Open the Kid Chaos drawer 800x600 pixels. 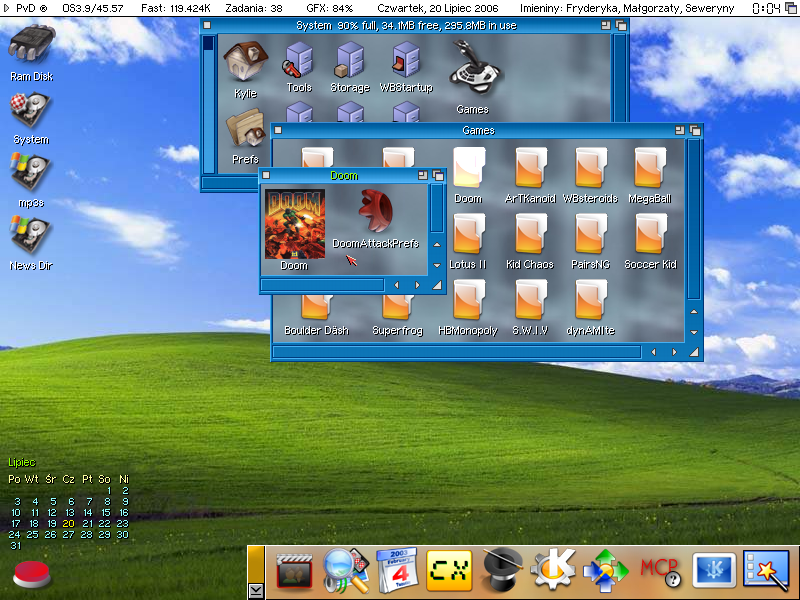click(531, 234)
